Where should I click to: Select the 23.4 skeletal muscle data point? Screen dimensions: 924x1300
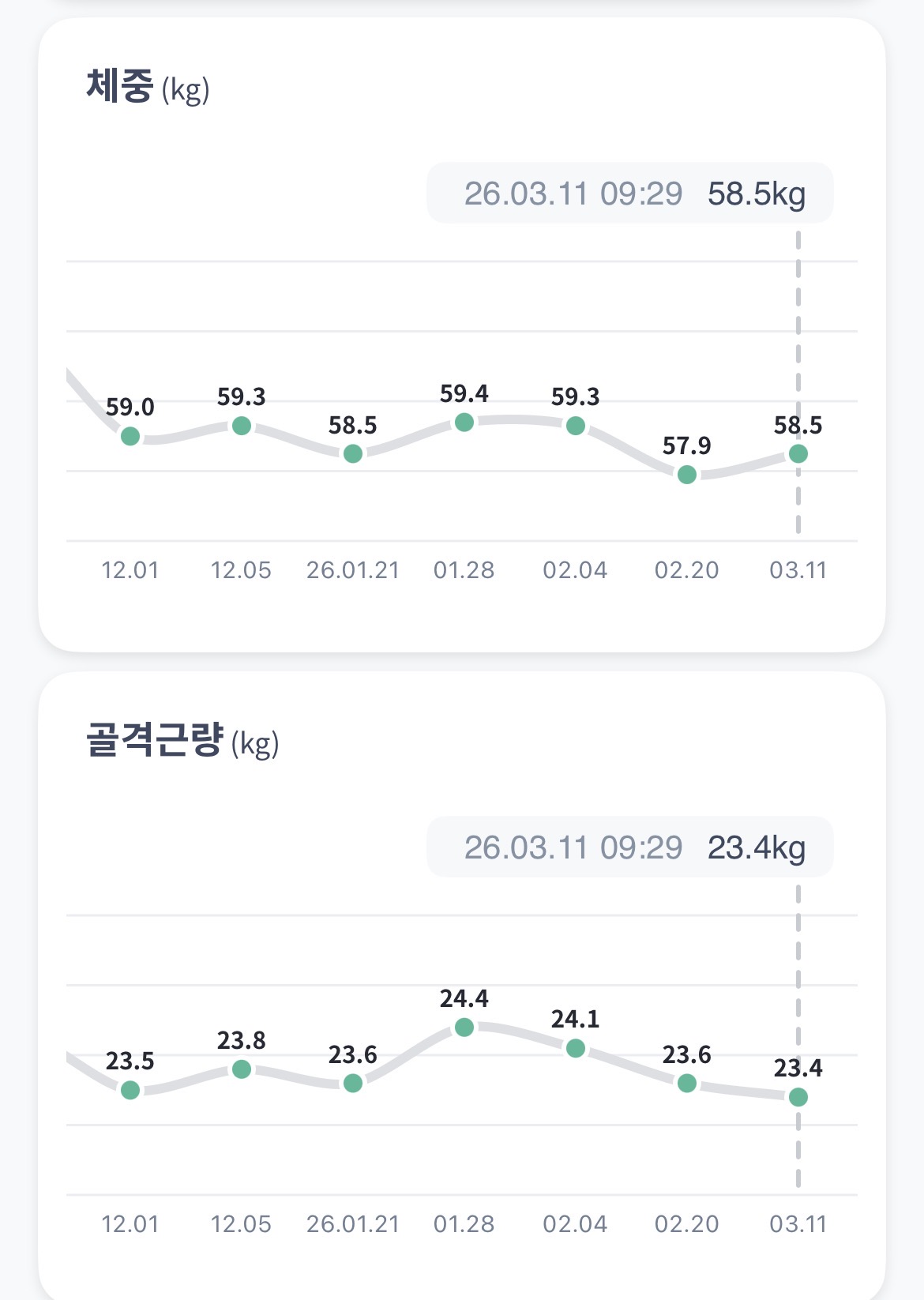pos(798,1097)
